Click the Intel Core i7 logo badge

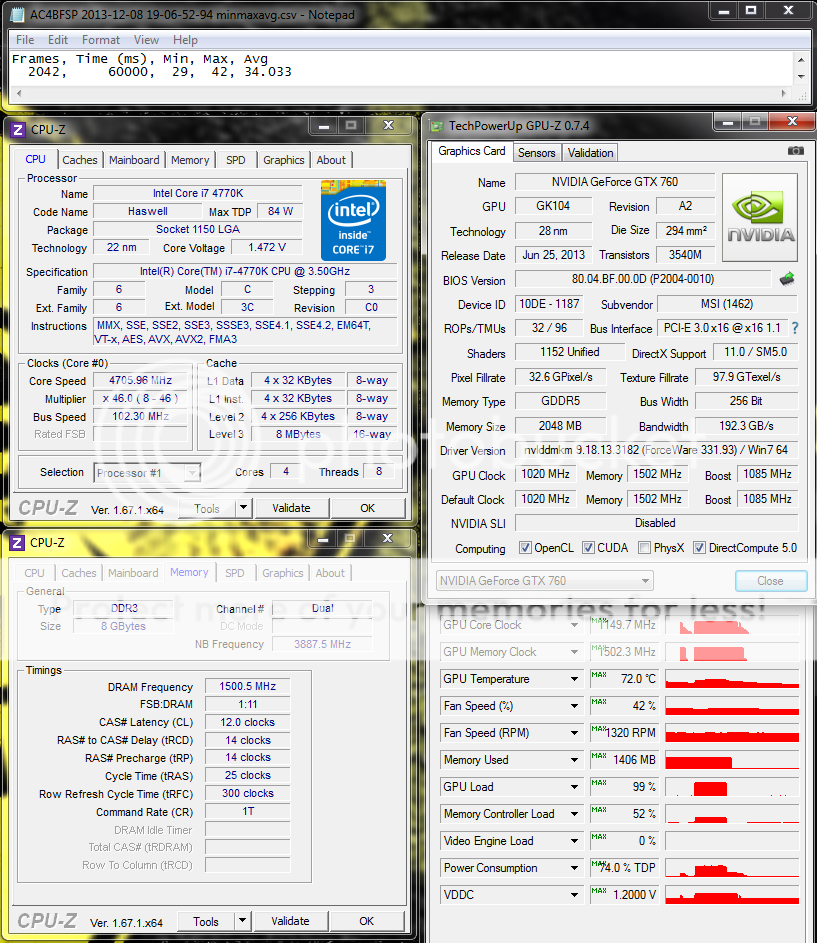tap(353, 220)
